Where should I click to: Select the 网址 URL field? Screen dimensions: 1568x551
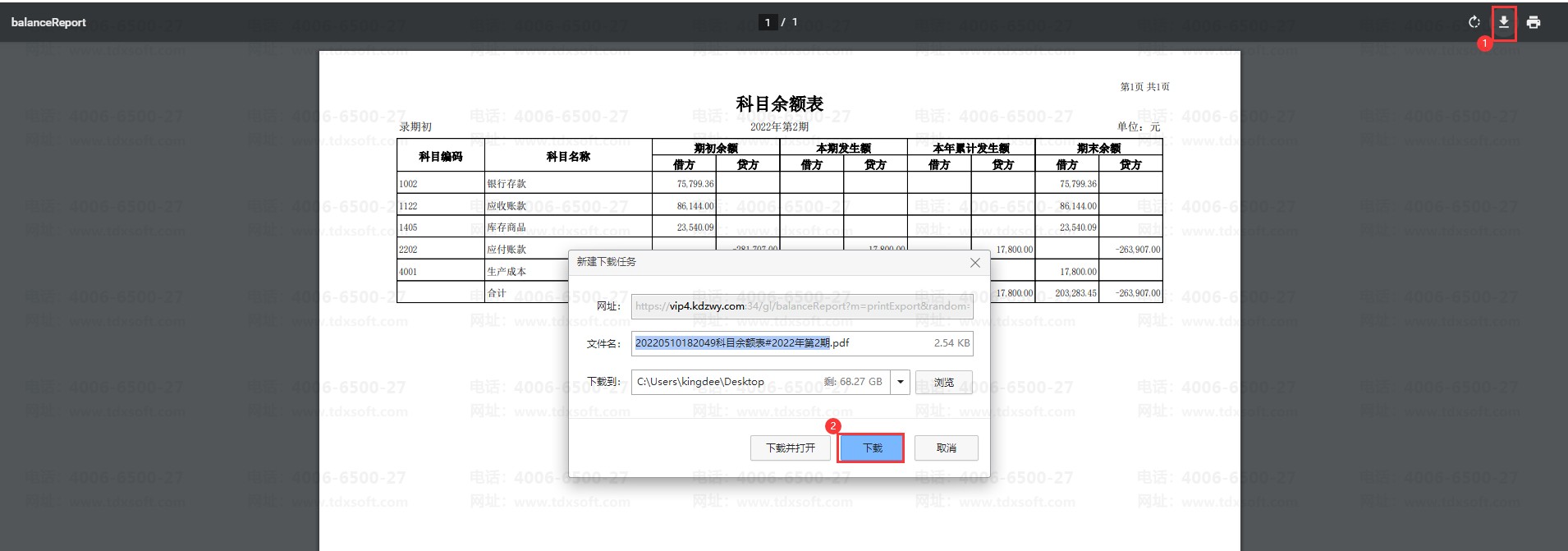coord(802,306)
